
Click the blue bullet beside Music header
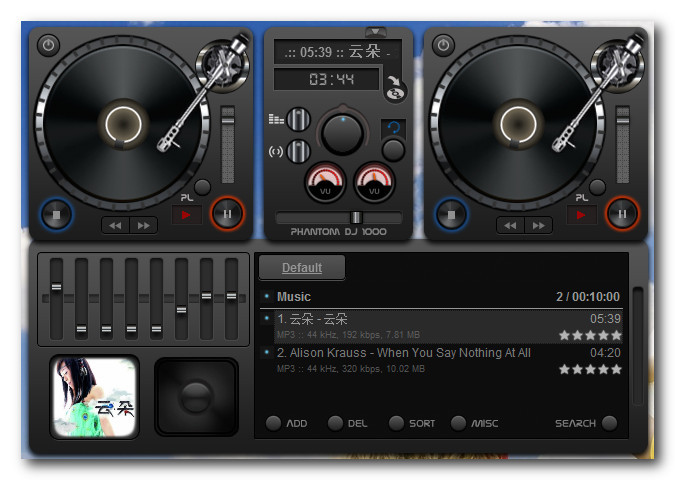coord(267,296)
